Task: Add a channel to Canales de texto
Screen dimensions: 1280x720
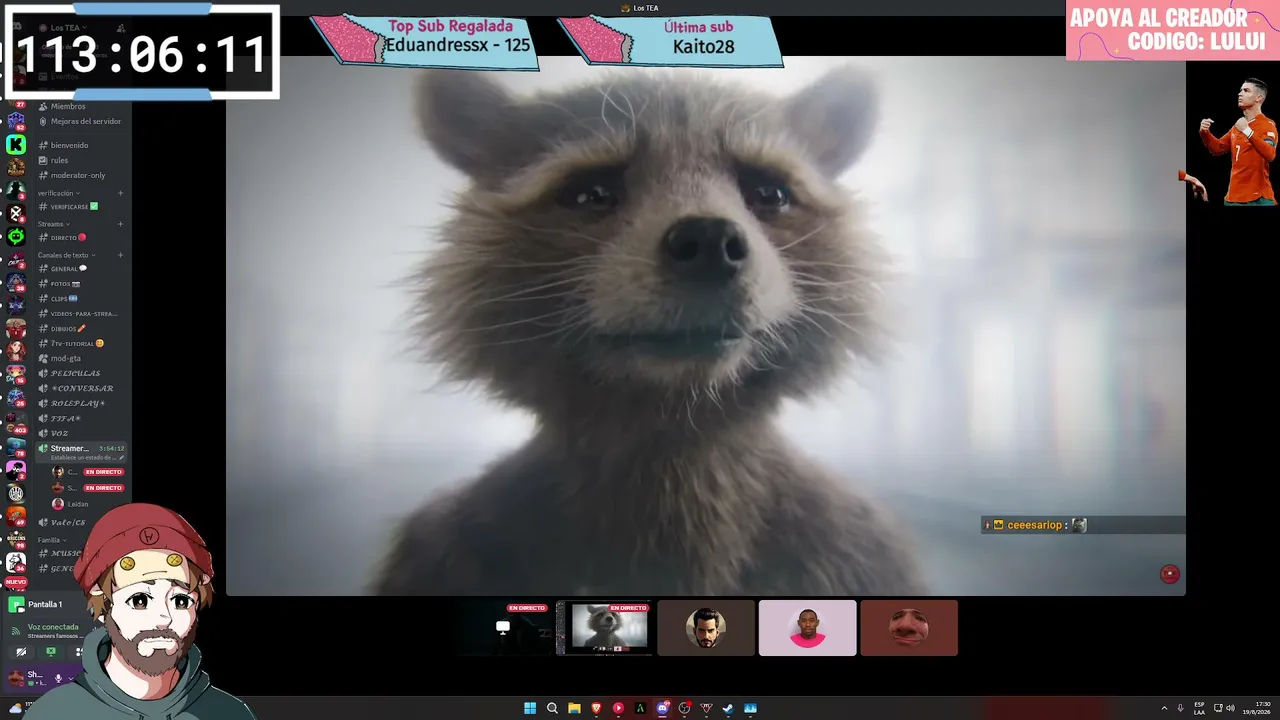Action: pos(121,255)
